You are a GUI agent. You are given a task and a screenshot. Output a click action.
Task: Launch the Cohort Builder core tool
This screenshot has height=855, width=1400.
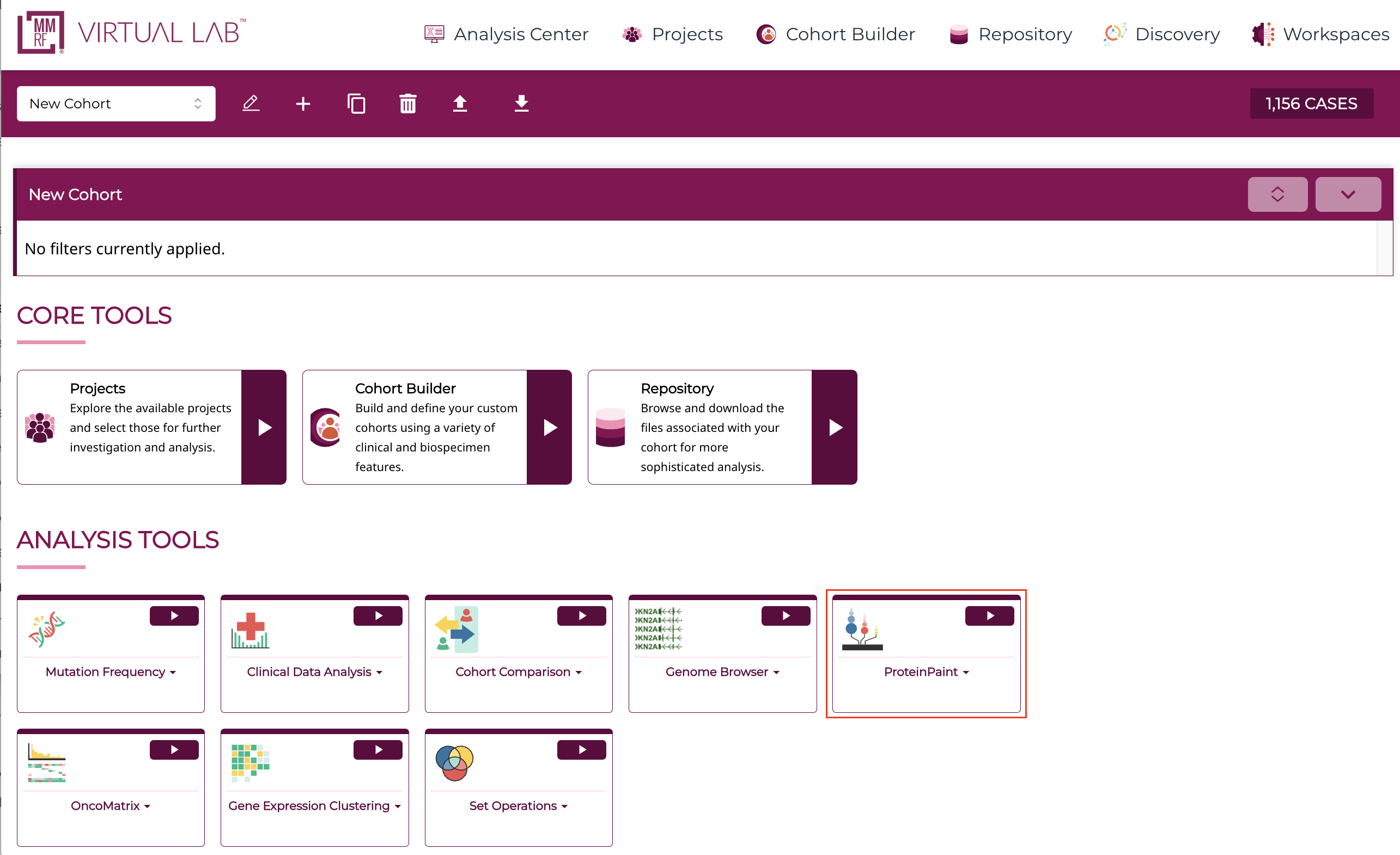coord(550,427)
